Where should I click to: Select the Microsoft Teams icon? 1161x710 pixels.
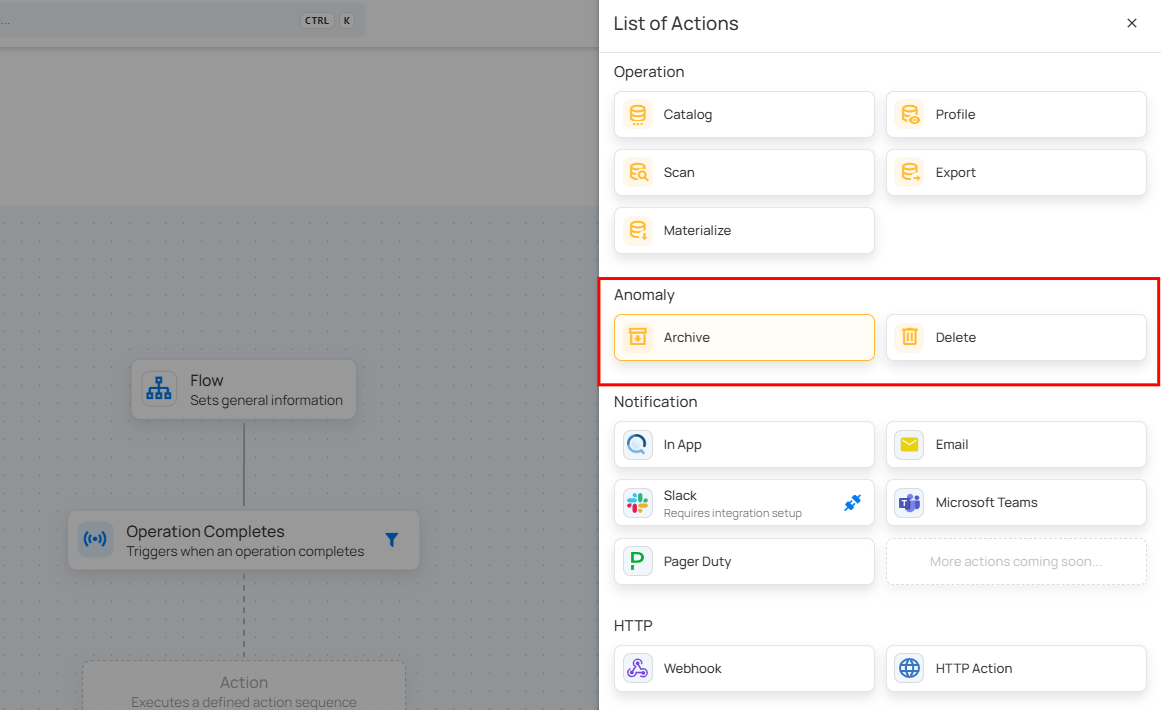pyautogui.click(x=909, y=503)
